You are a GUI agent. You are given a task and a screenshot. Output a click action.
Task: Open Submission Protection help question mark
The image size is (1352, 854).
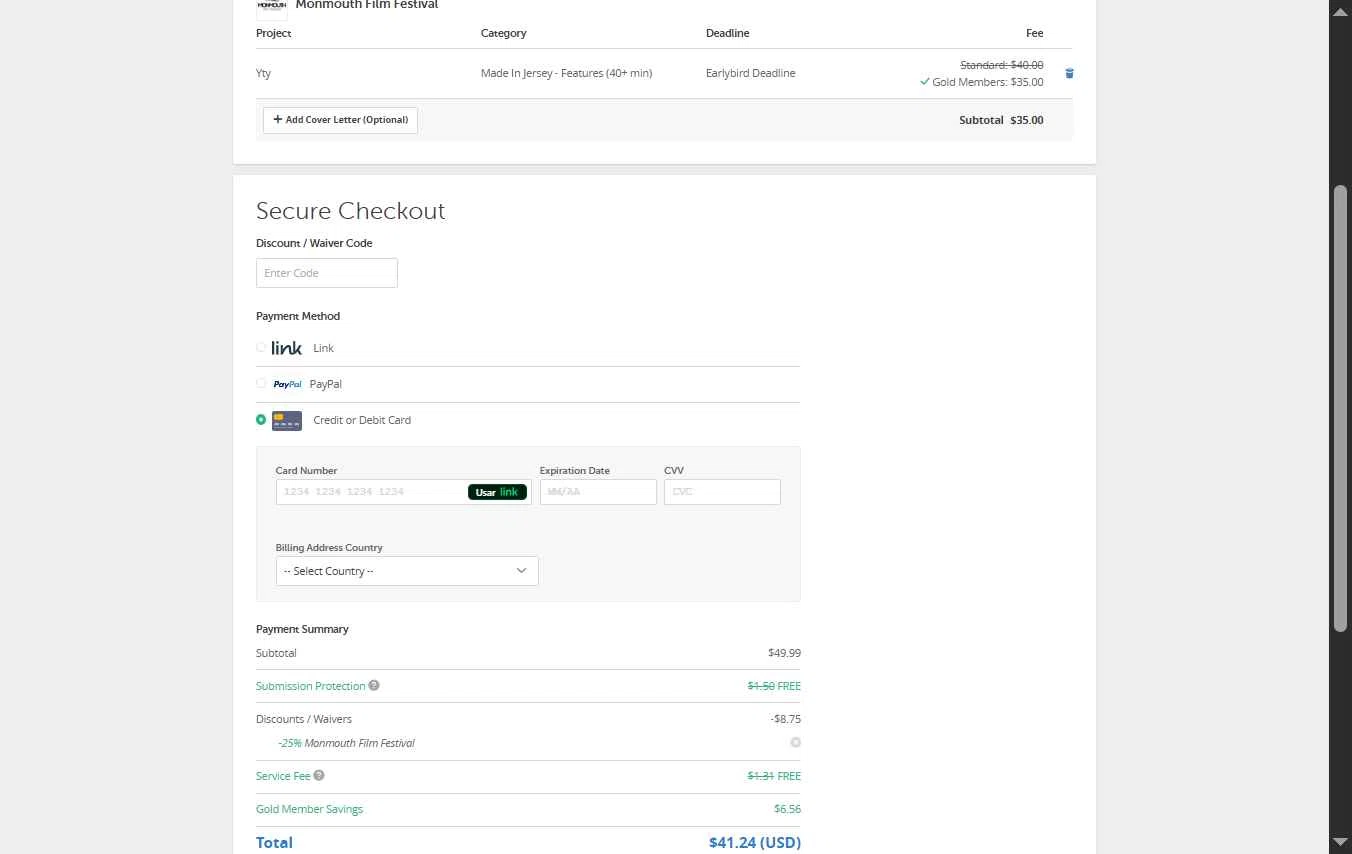click(374, 685)
